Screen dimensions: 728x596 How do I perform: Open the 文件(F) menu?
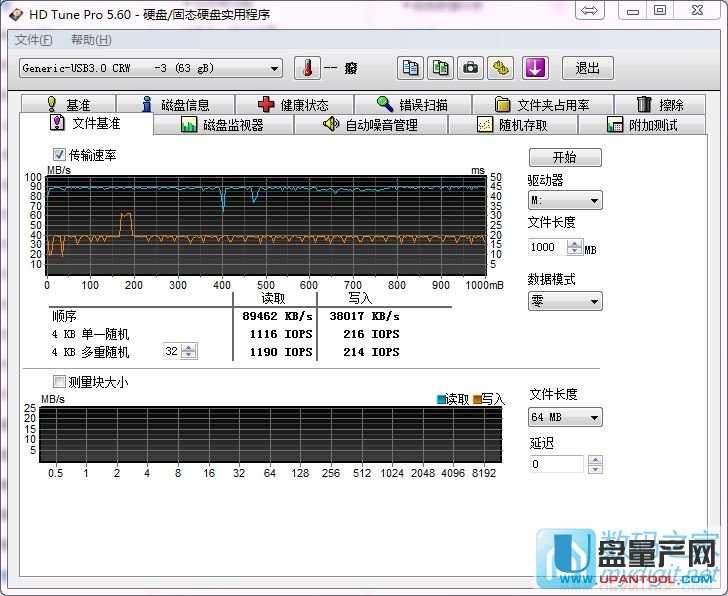pos(33,40)
